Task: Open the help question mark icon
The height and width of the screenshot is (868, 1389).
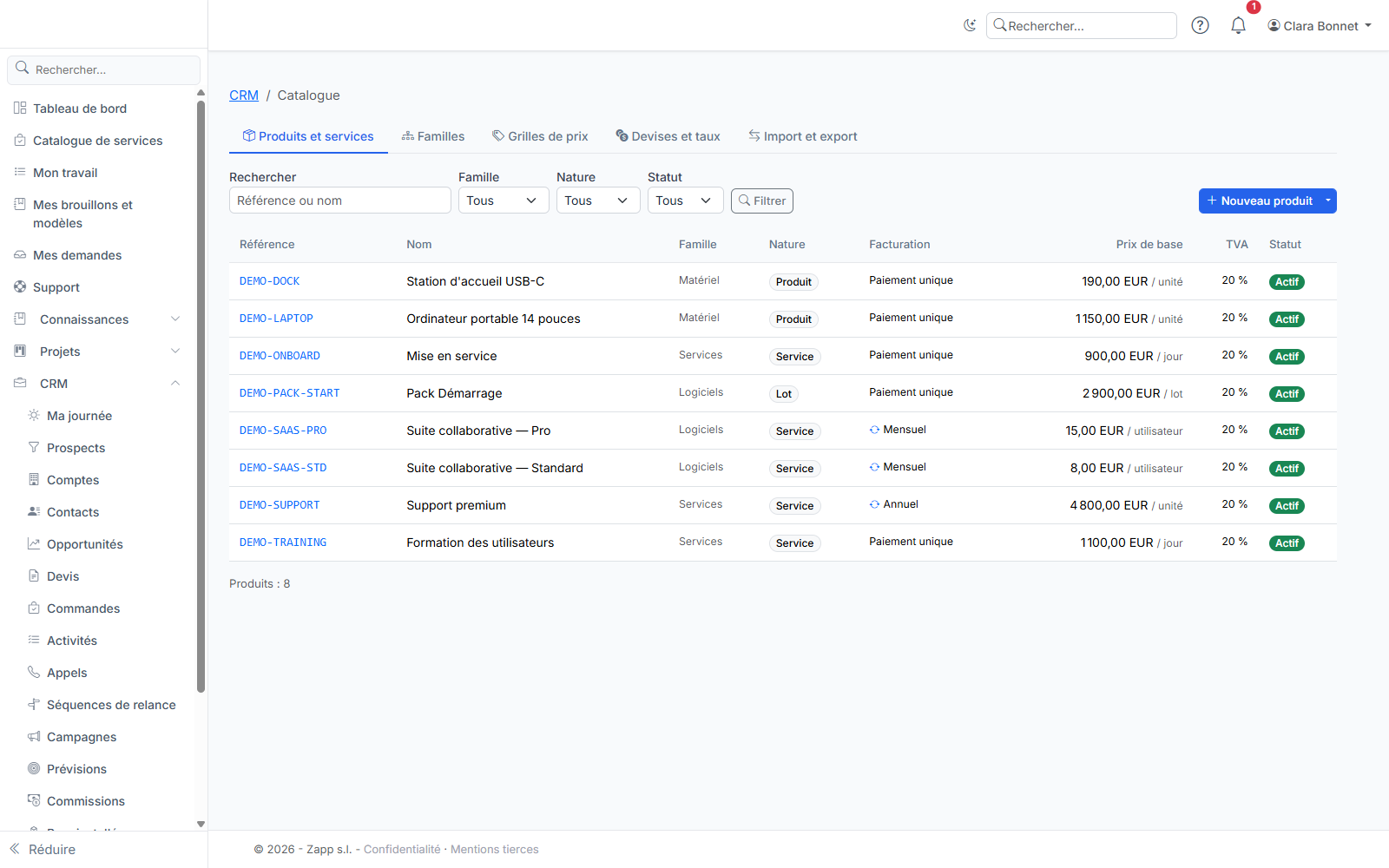Action: (x=1200, y=25)
